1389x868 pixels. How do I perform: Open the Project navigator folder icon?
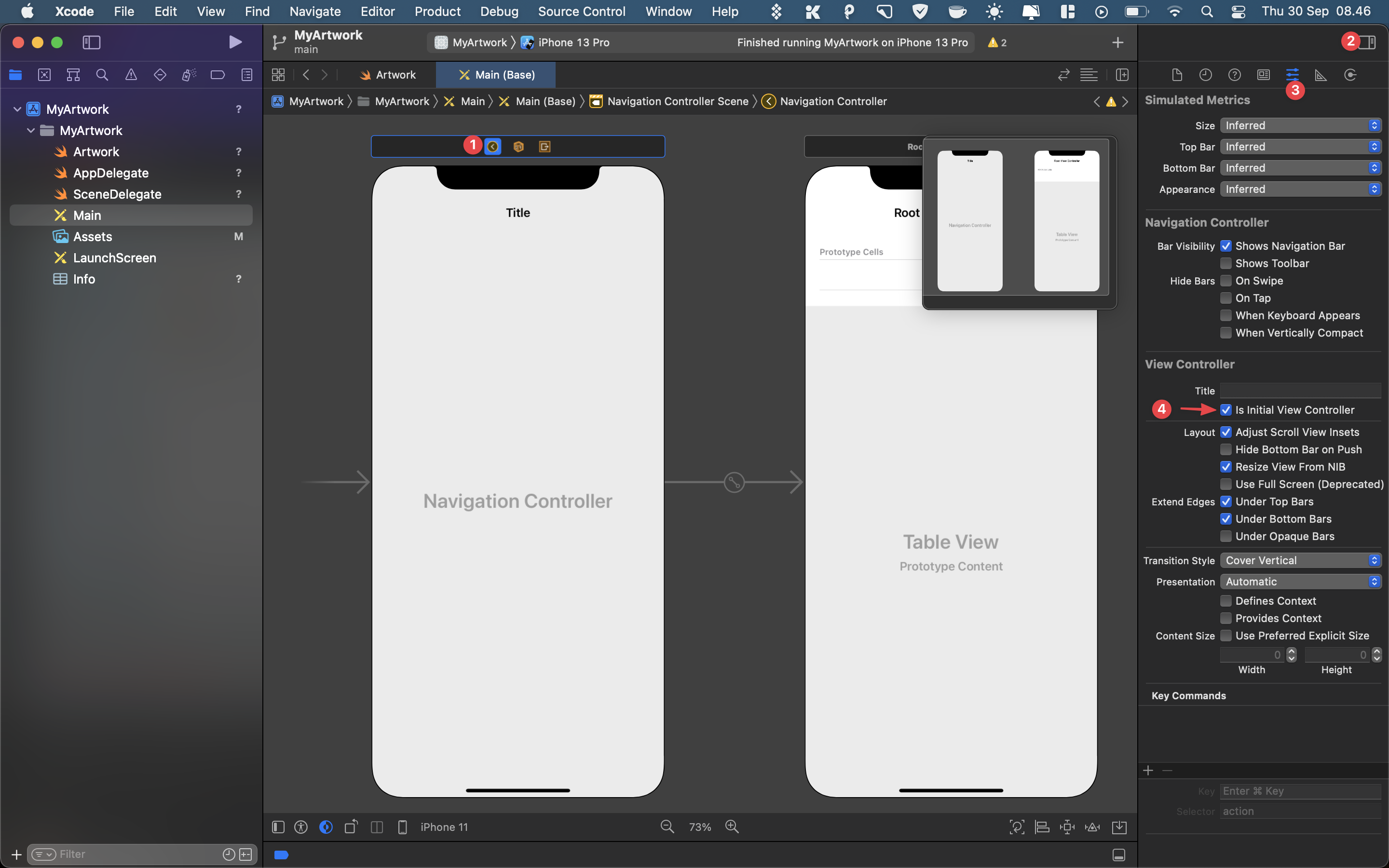(15, 75)
